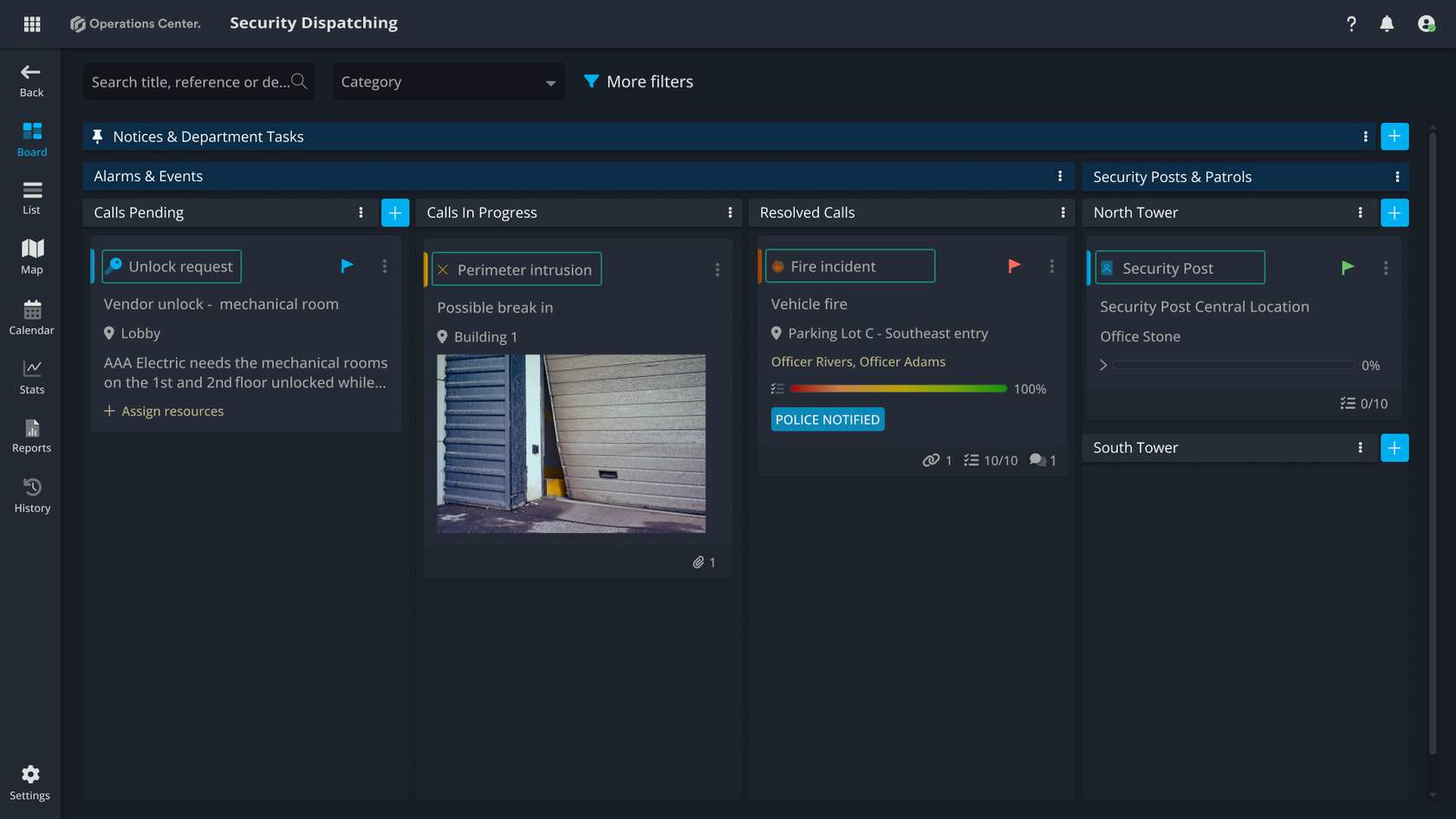Expand the Security Post checklist chevron

(x=1103, y=365)
